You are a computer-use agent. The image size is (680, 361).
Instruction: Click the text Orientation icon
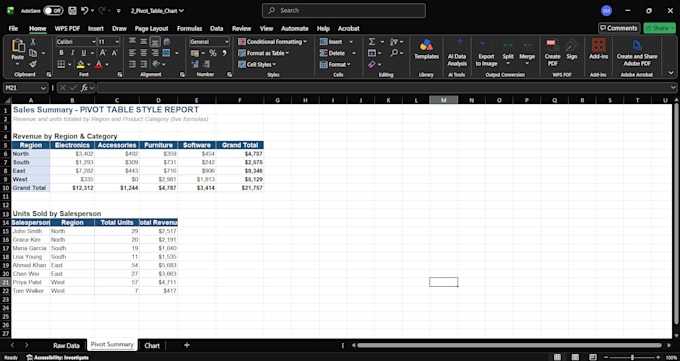click(x=156, y=64)
